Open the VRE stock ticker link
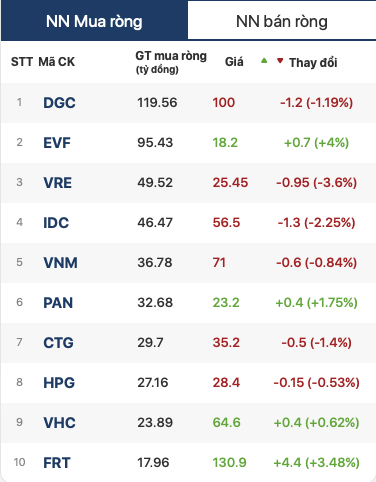Image resolution: width=376 pixels, height=482 pixels. [58, 183]
